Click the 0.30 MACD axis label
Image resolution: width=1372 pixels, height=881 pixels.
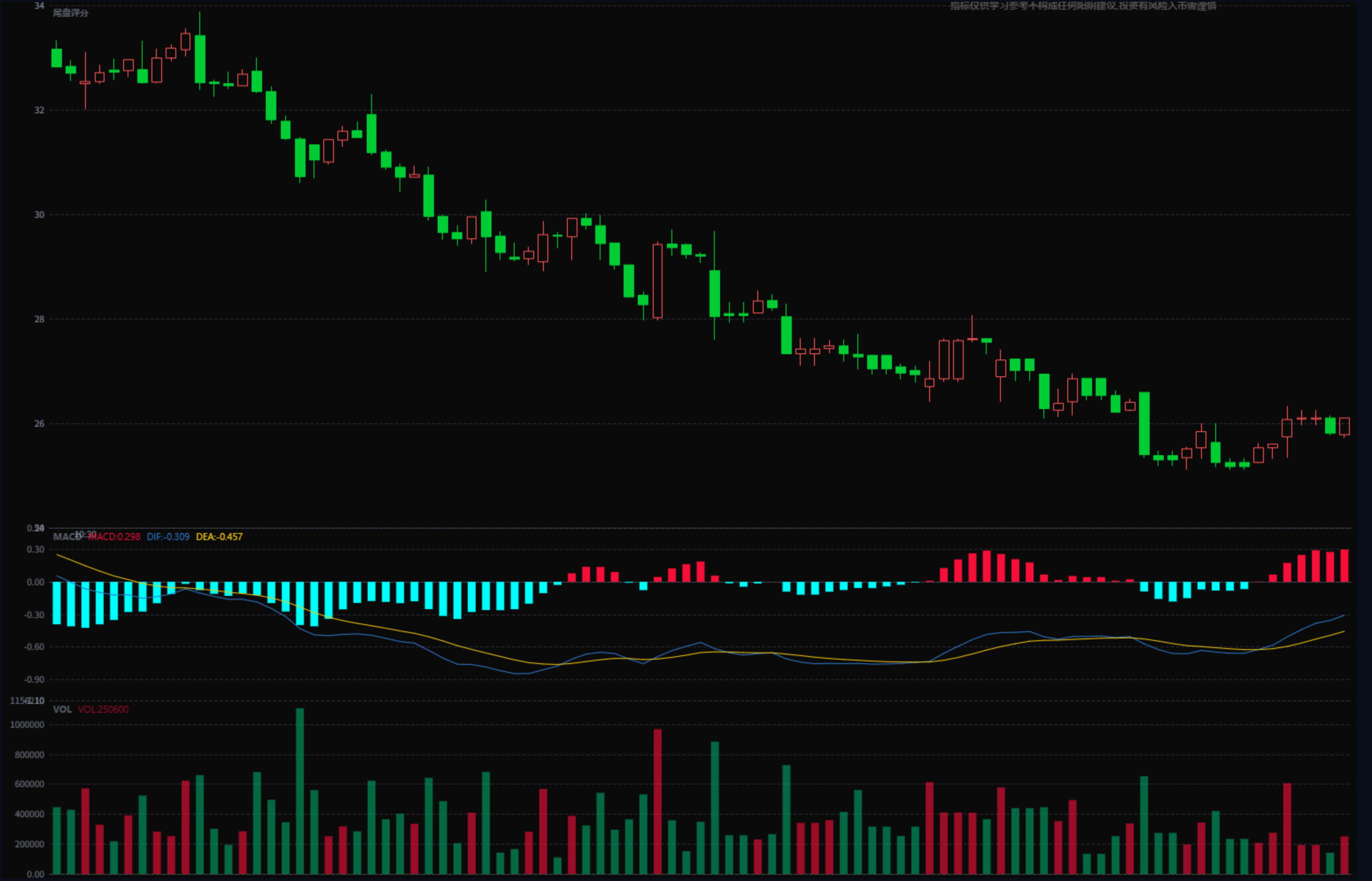pos(36,550)
